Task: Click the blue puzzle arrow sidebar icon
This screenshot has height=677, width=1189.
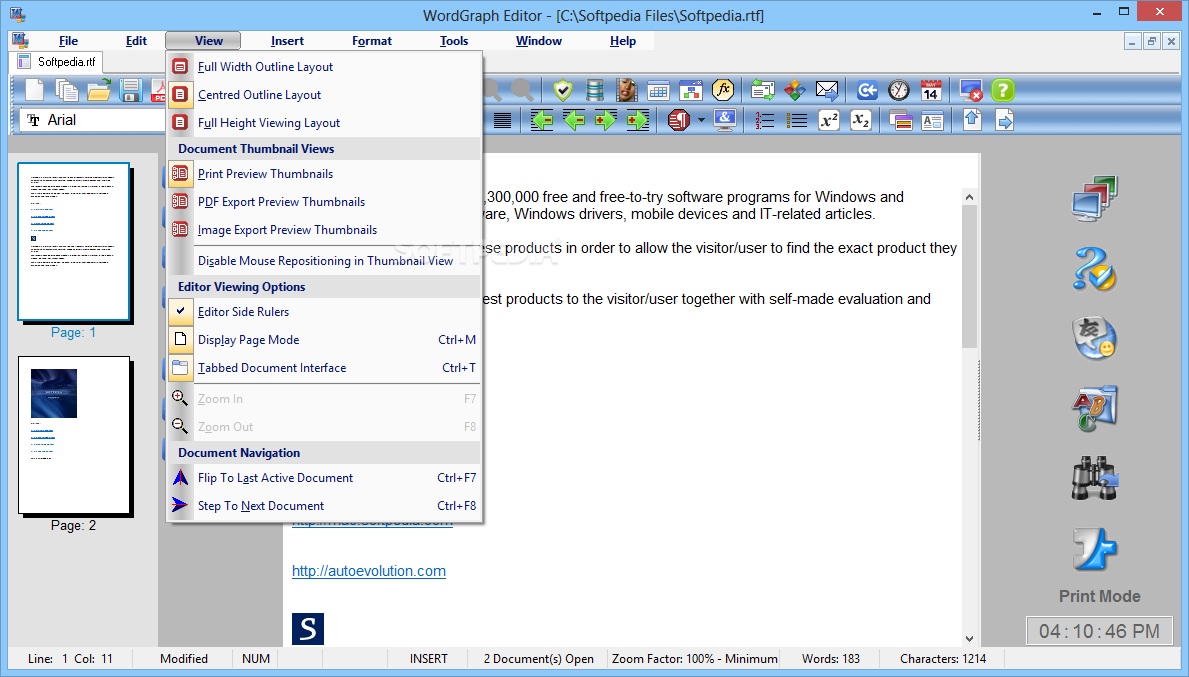Action: 1095,549
